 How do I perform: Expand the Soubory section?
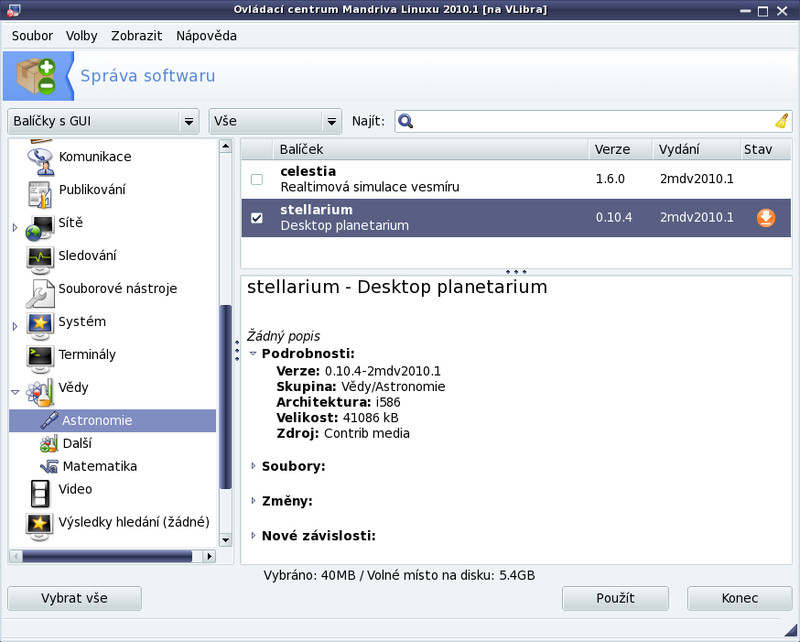pos(253,466)
